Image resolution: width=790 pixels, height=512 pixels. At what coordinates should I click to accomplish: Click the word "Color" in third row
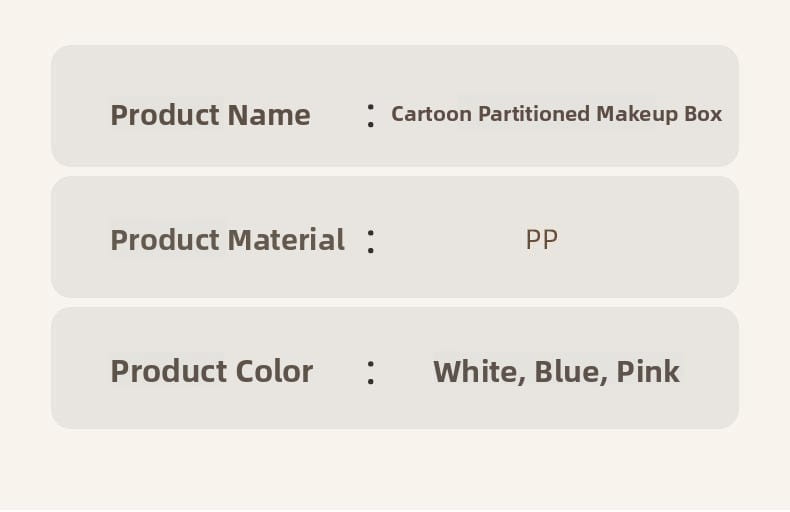pos(274,371)
